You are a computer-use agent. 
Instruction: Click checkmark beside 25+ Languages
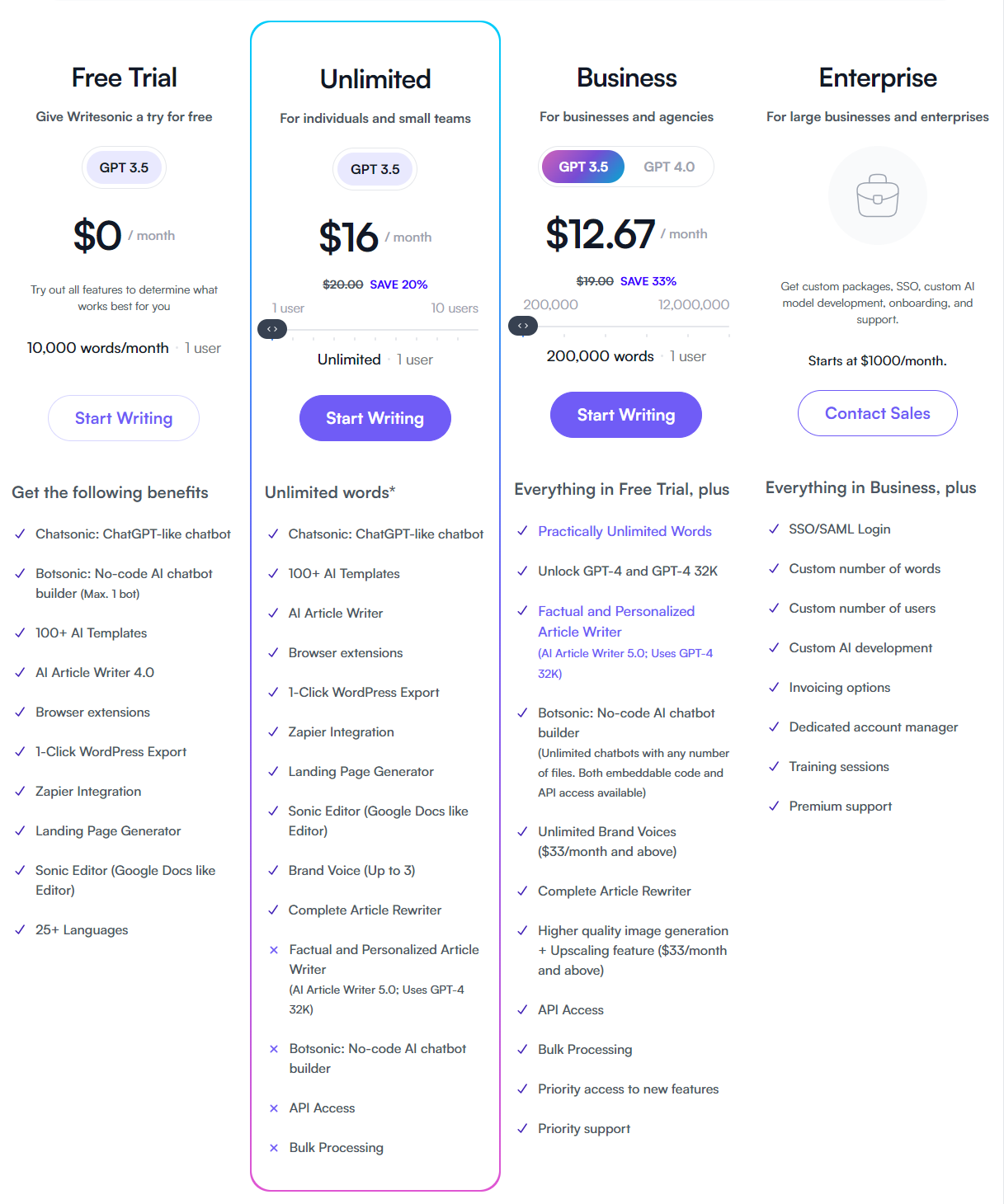(x=20, y=929)
